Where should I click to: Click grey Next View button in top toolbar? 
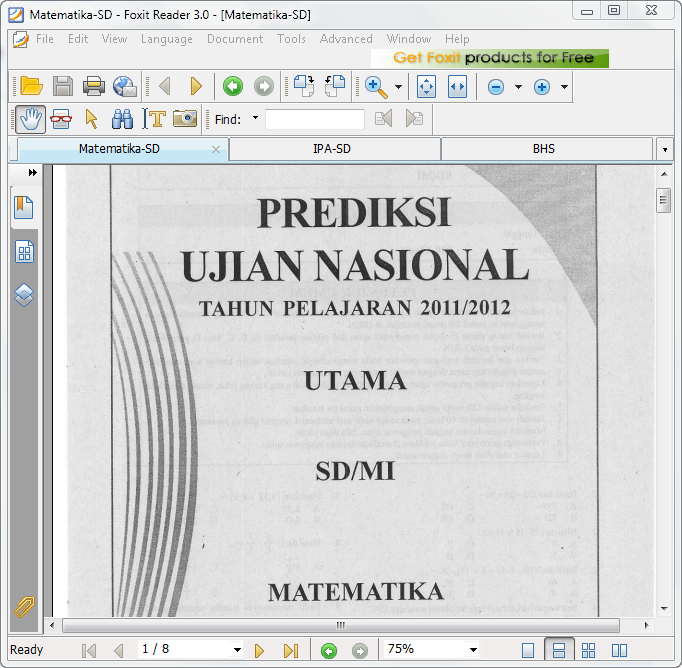point(264,86)
